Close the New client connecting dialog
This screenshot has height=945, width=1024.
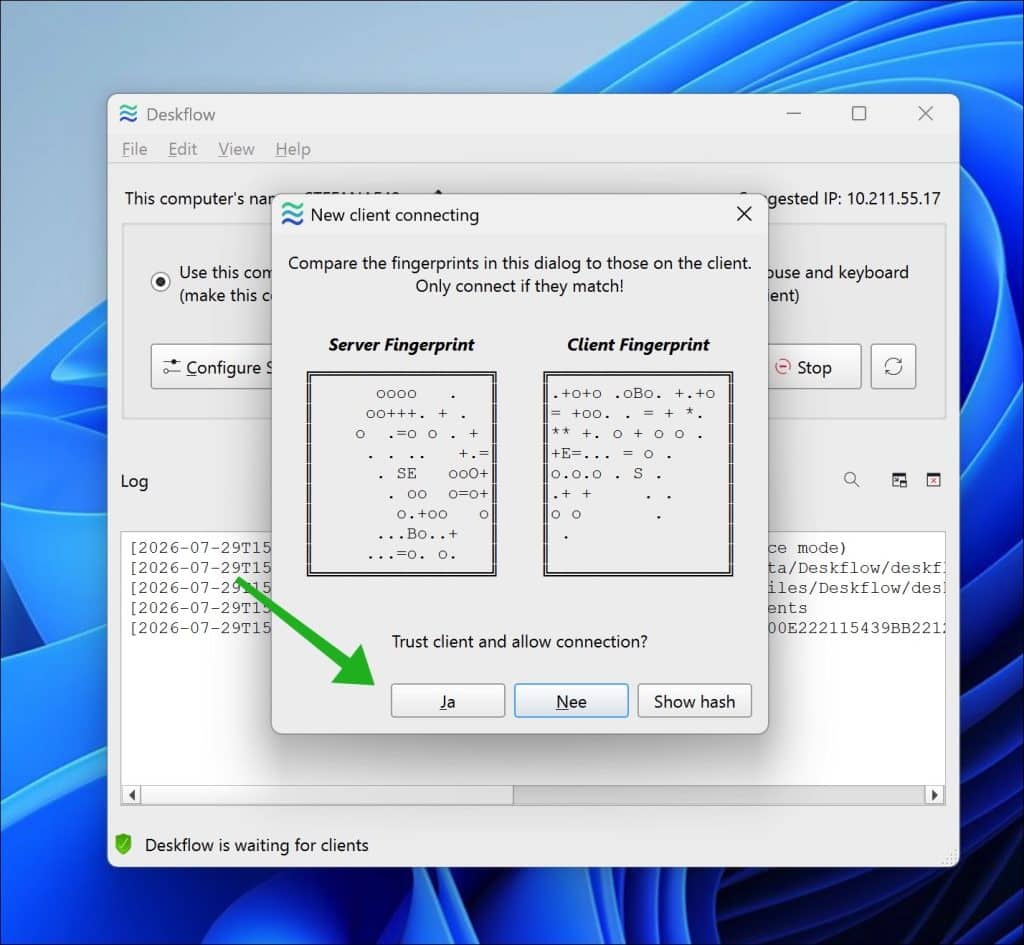click(x=744, y=214)
